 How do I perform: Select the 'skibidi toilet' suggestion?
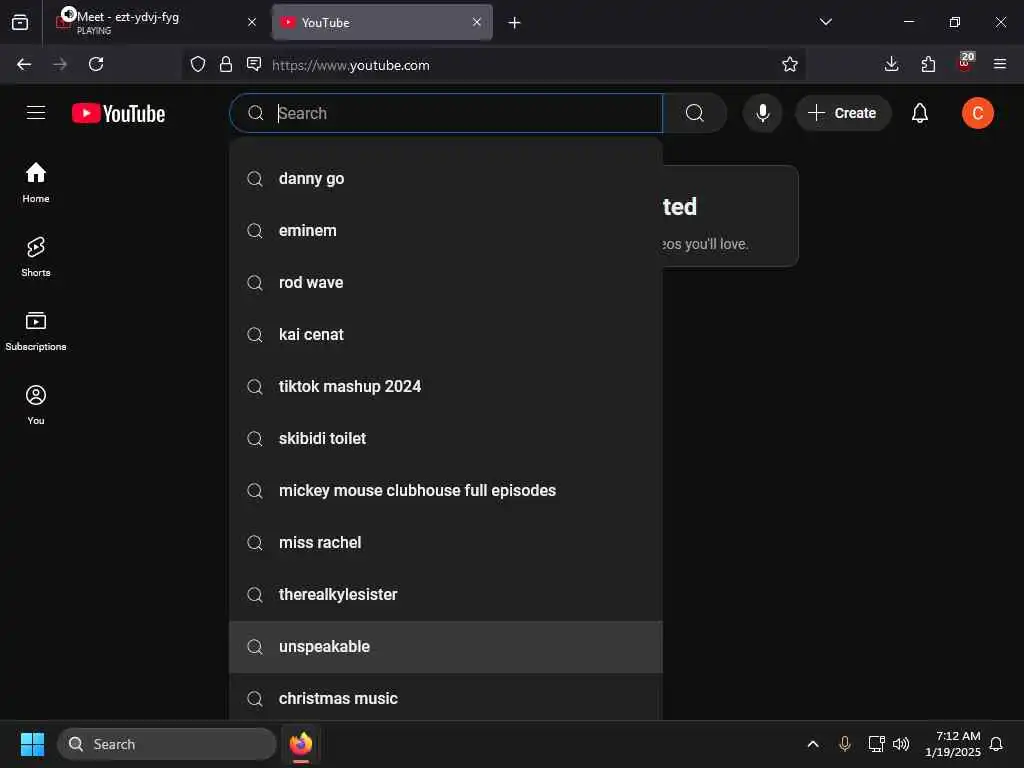coord(446,438)
